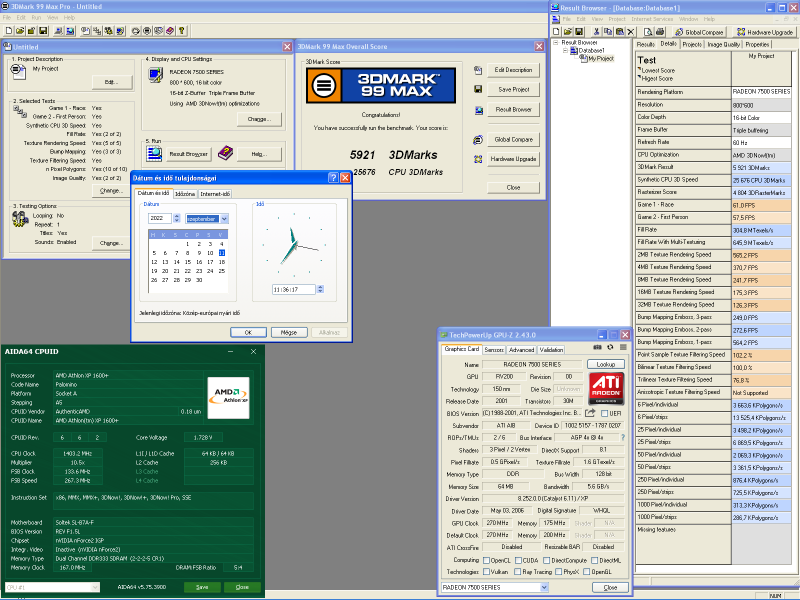Open the Run menu in 3DMark 99 Max
Screen dimensions: 800x600
pos(36,17)
